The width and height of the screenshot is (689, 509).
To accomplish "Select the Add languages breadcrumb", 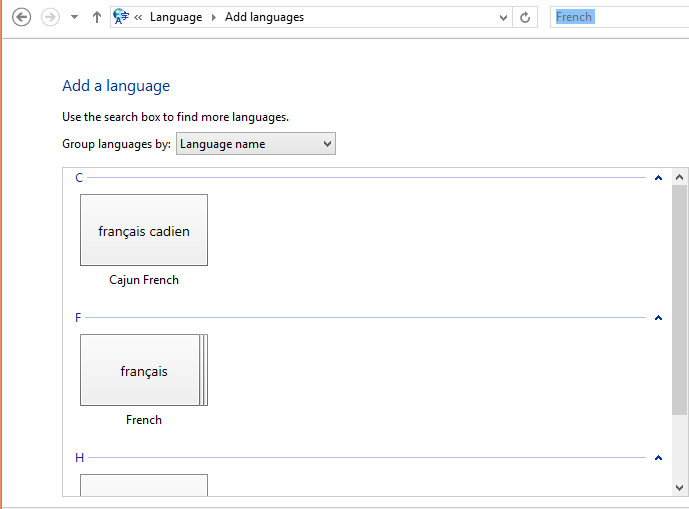I will pos(264,17).
